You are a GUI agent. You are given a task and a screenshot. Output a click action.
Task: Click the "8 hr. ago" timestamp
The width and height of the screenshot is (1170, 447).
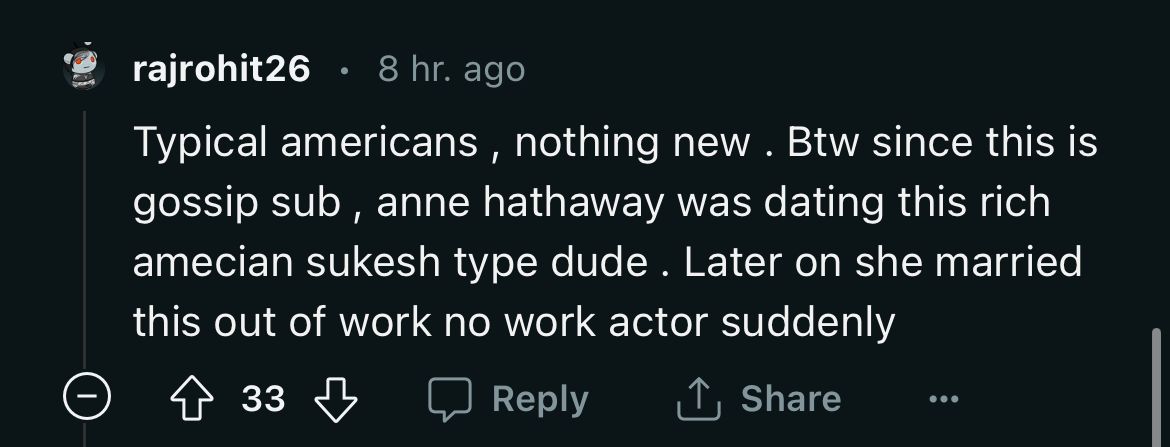(451, 69)
